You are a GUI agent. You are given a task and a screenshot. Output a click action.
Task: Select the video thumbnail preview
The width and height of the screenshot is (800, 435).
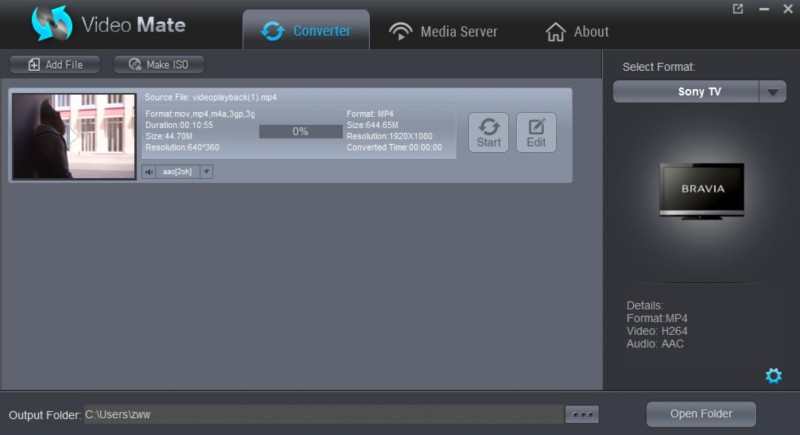(73, 136)
